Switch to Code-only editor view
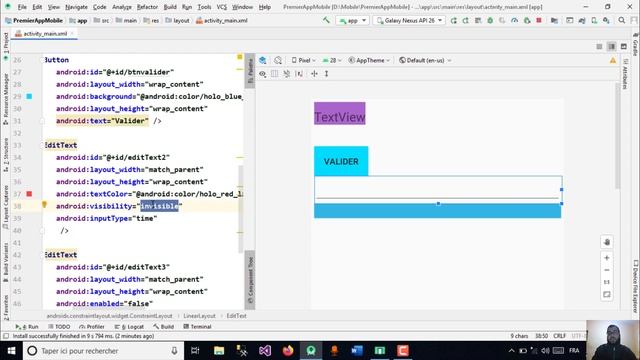 pyautogui.click(x=599, y=47)
